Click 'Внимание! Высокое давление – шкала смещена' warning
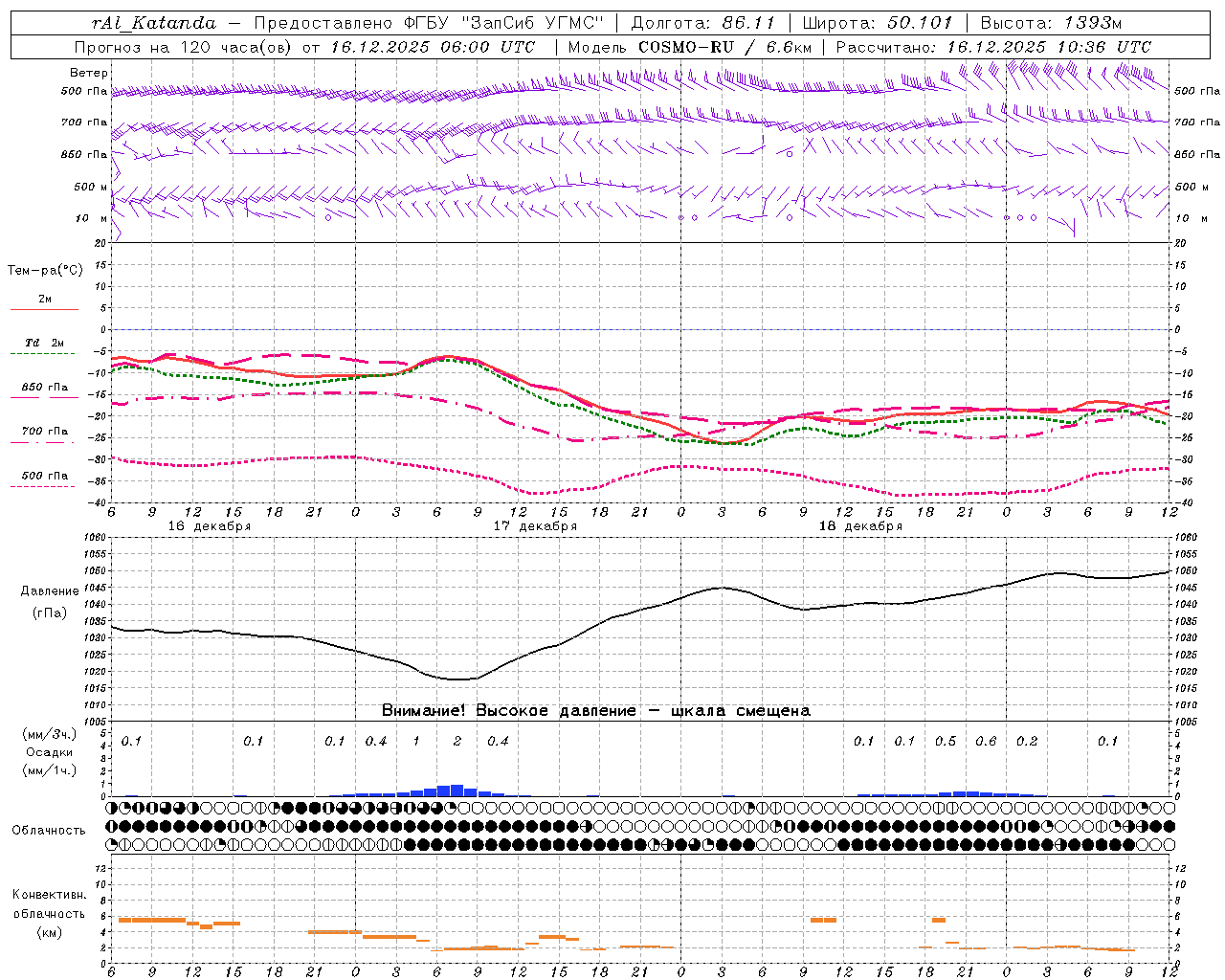This screenshot has height=980, width=1225. click(596, 711)
